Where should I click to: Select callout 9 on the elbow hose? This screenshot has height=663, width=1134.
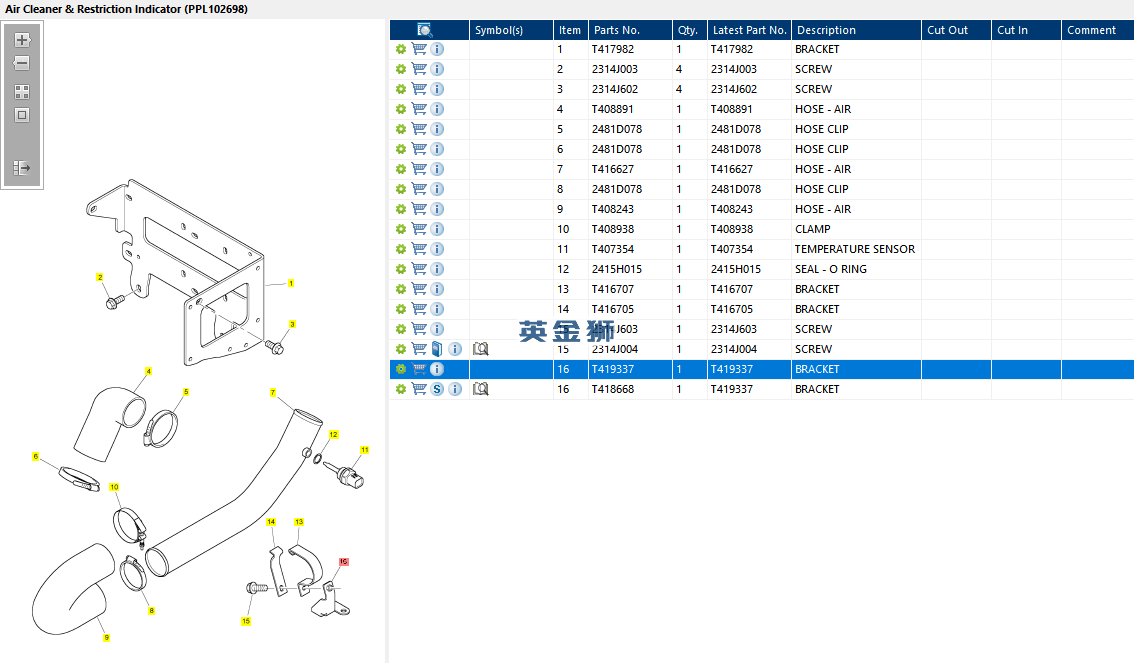pyautogui.click(x=106, y=638)
